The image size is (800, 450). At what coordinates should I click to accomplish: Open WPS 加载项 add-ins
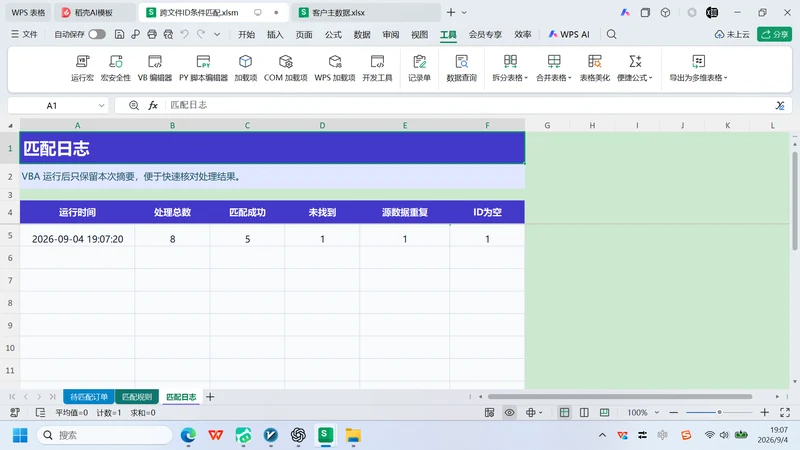point(335,68)
